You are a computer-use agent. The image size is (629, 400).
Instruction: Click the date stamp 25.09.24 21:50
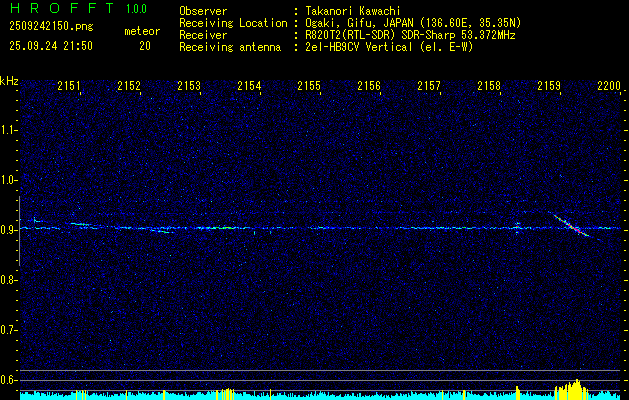coord(51,46)
